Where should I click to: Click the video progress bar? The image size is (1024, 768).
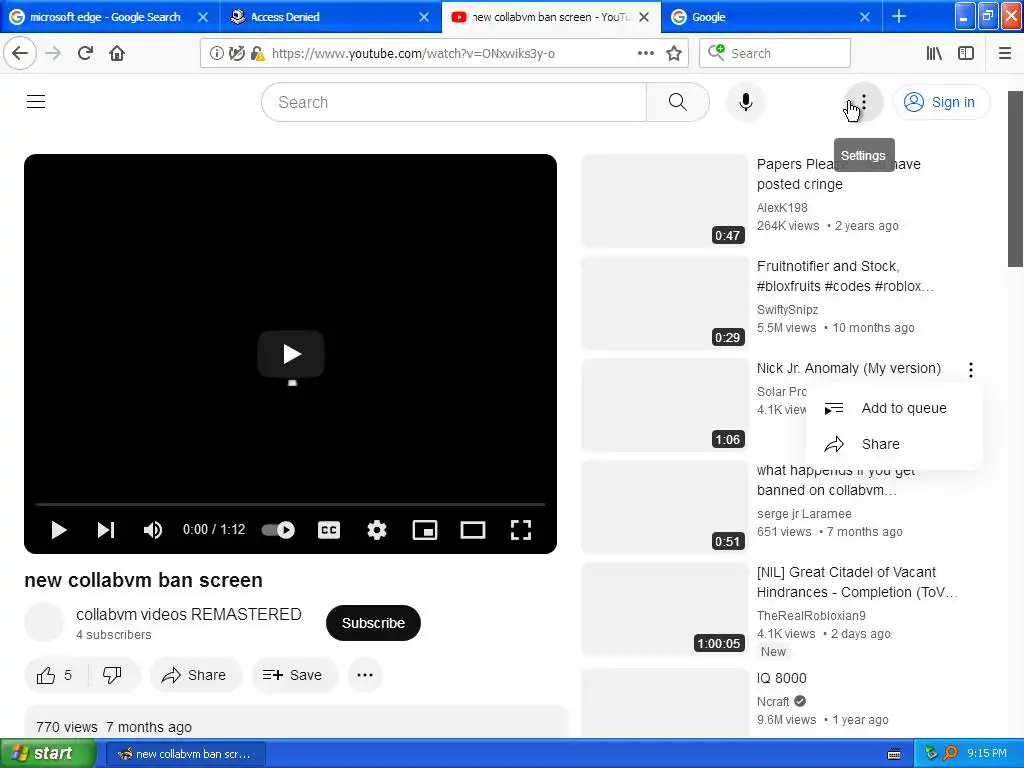(x=291, y=504)
